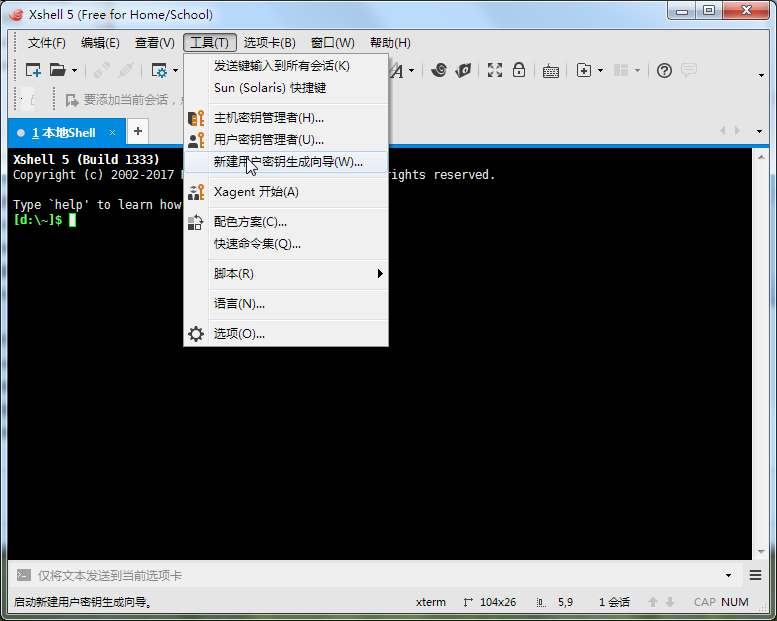Click the 1 会话 status indicator
The height and width of the screenshot is (621, 777).
click(x=614, y=602)
